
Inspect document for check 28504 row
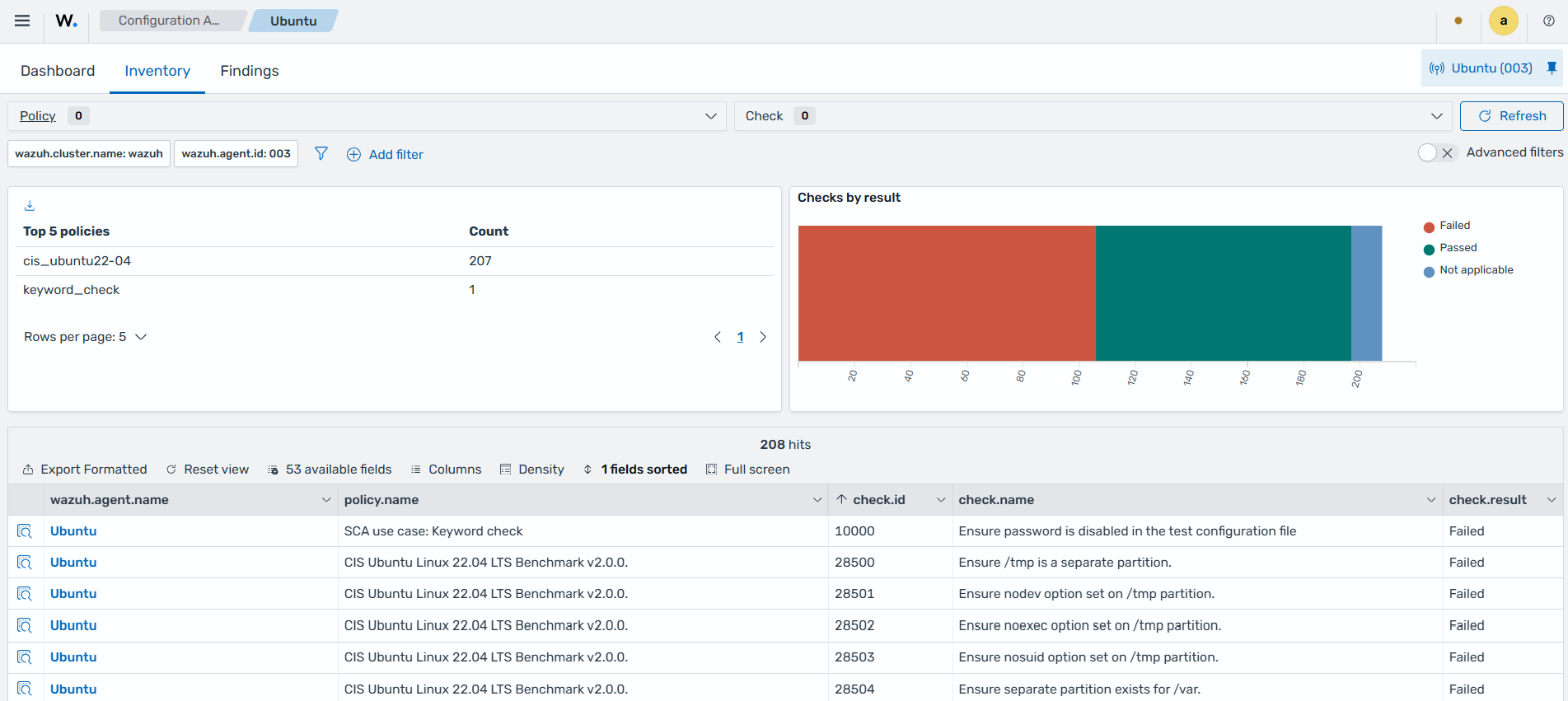pos(25,689)
